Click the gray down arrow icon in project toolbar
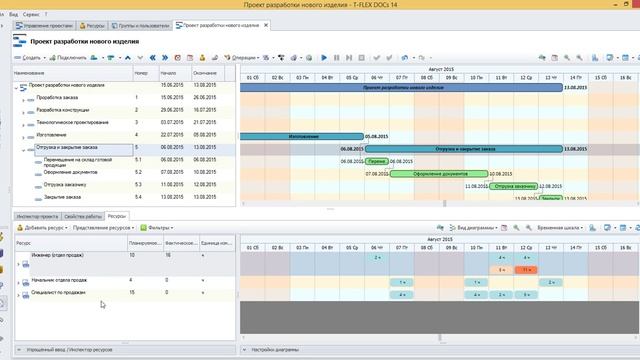The image size is (640, 360). click(x=140, y=58)
